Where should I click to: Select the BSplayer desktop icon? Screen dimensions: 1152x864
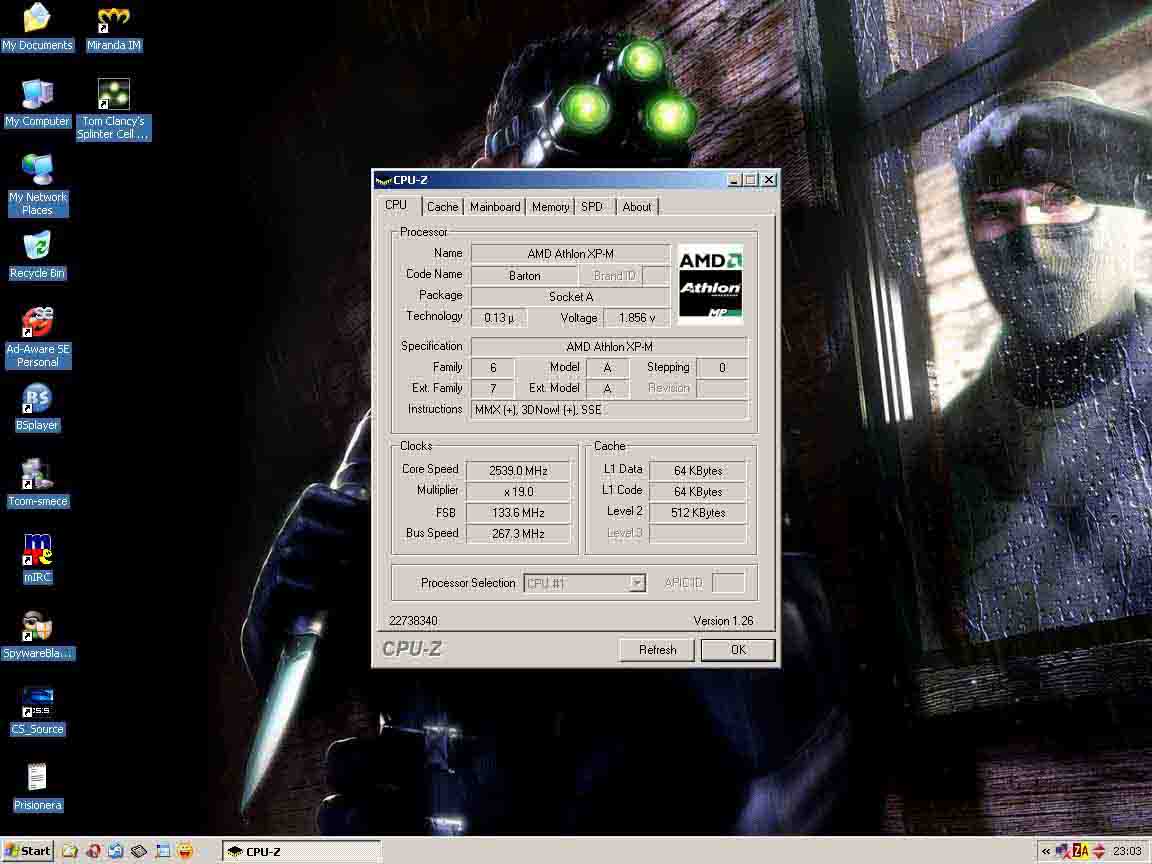coord(37,400)
